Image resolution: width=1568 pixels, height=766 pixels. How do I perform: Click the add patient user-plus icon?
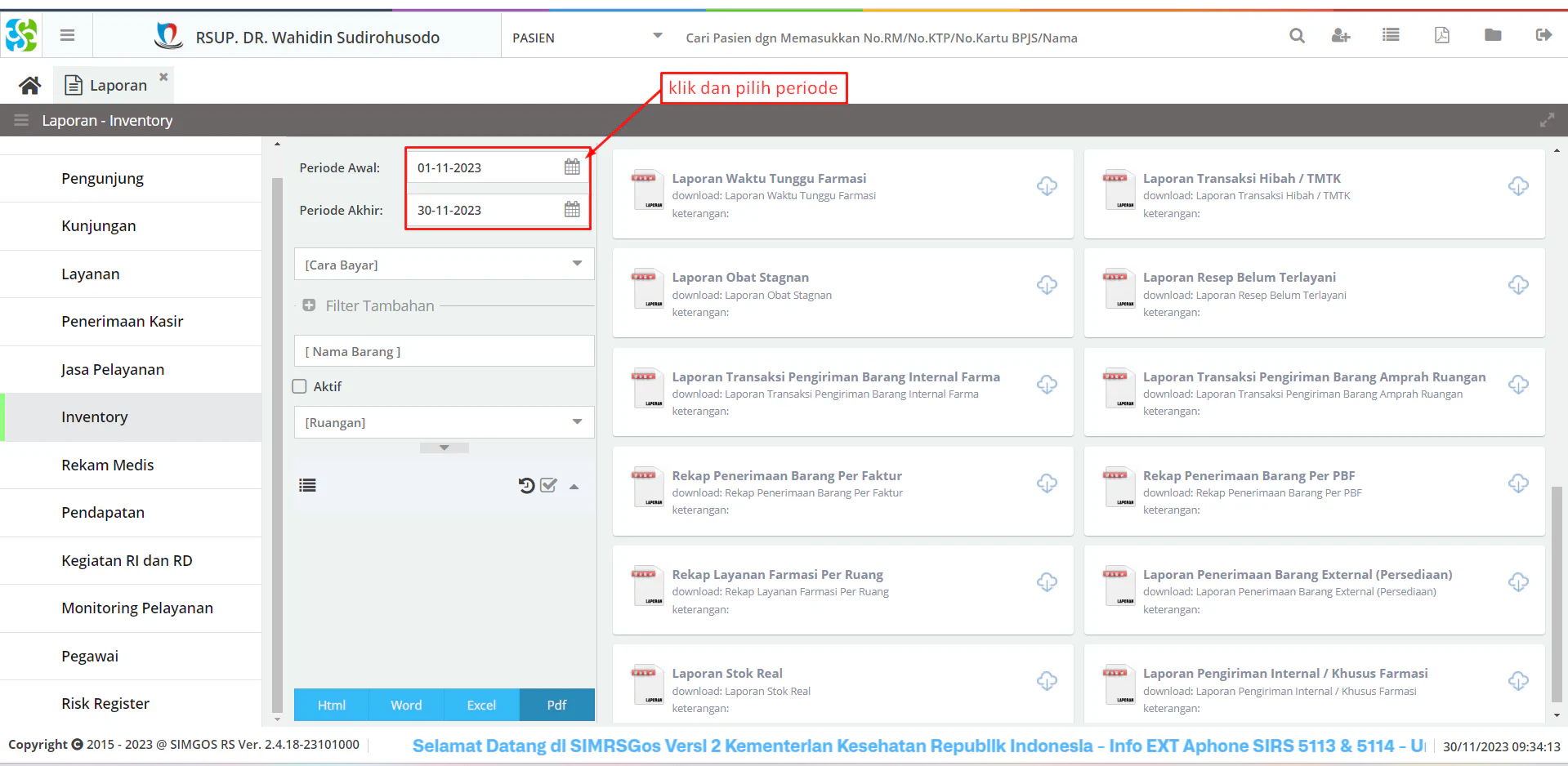[1341, 36]
